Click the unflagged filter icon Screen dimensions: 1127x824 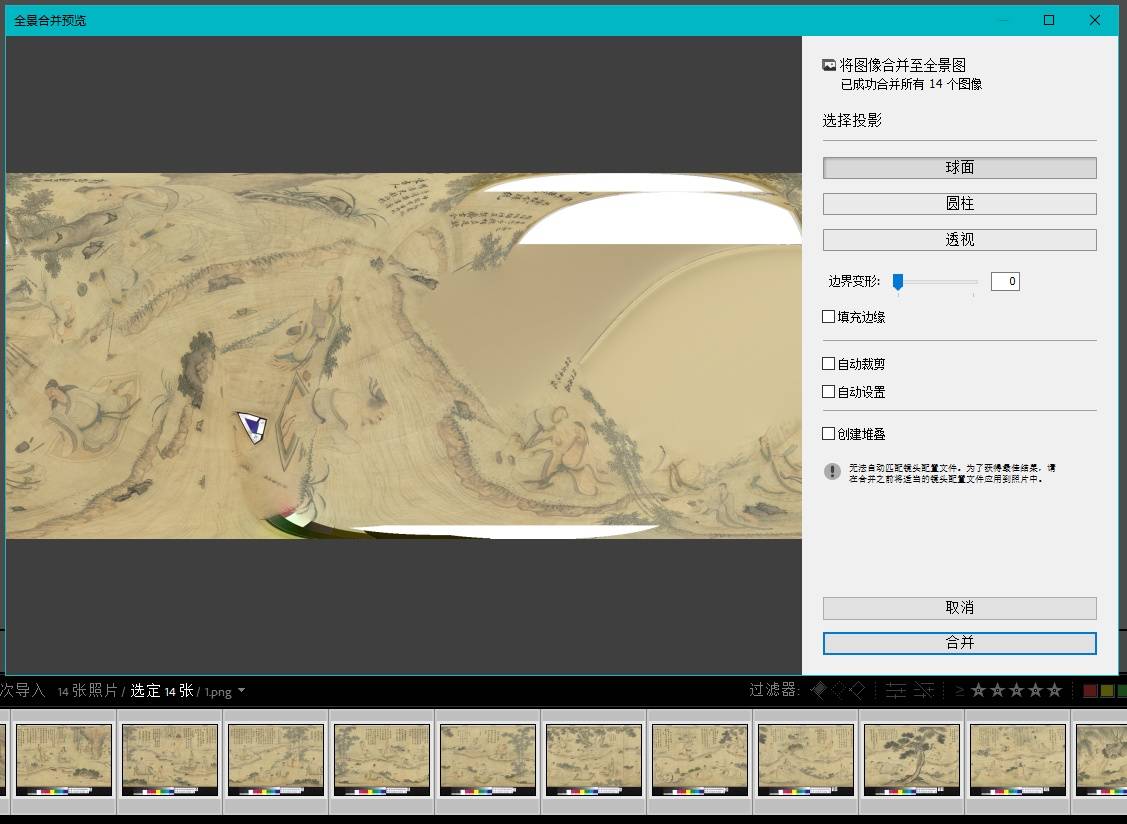[x=838, y=690]
